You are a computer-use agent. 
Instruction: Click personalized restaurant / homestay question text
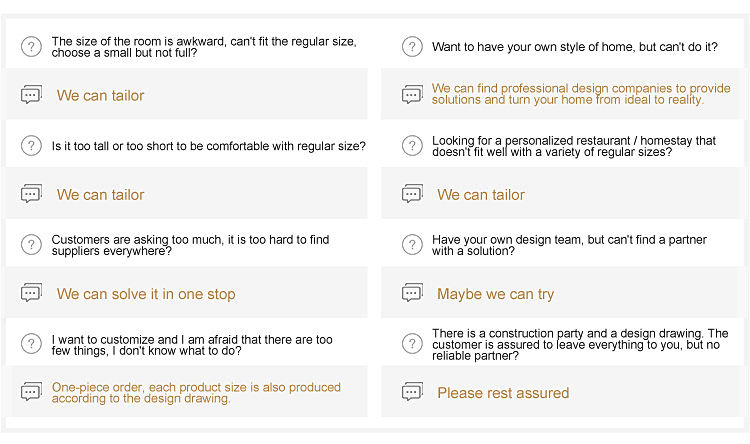[x=574, y=146]
